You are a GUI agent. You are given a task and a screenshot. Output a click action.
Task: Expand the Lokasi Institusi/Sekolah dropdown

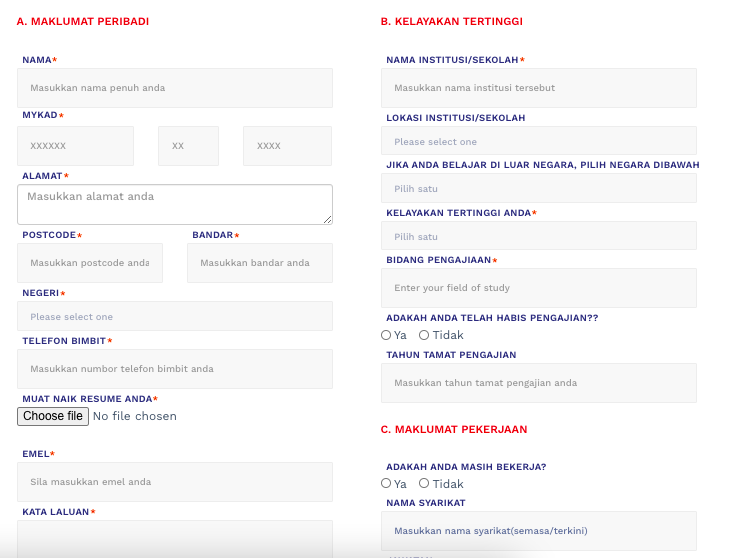pyautogui.click(x=538, y=142)
